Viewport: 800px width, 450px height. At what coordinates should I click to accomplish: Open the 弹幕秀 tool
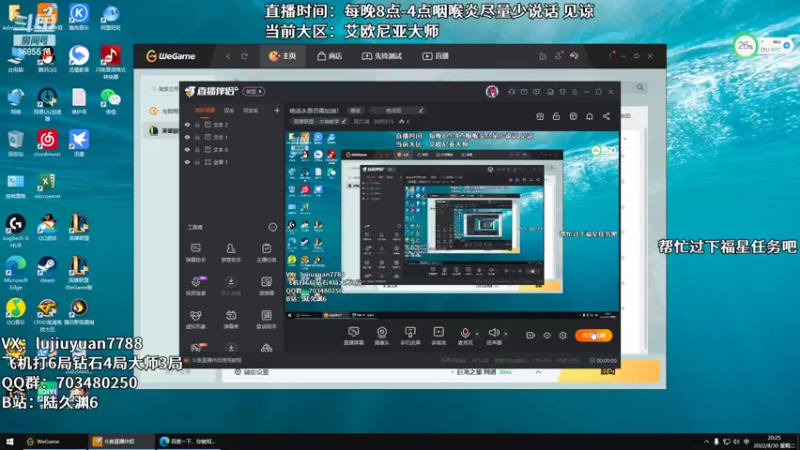231,319
